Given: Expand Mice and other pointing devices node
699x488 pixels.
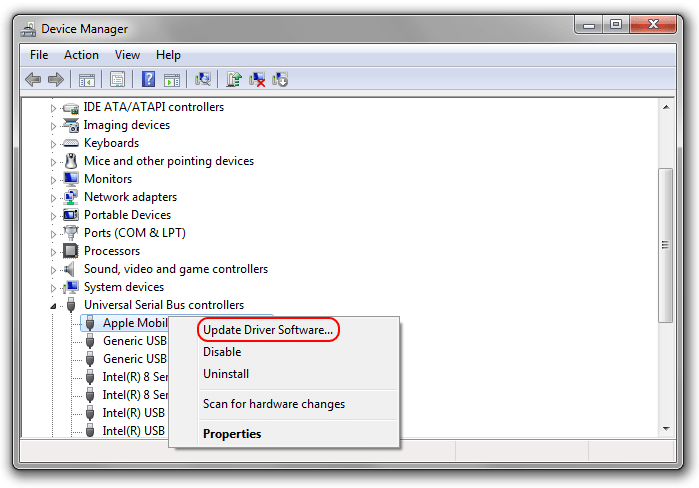Looking at the screenshot, I should coord(53,162).
